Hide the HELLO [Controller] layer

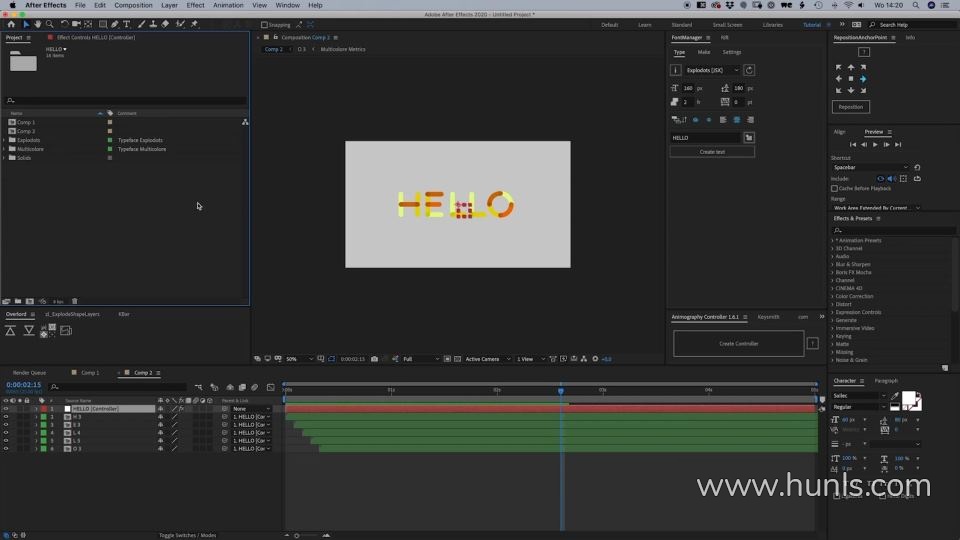[x=6, y=409]
